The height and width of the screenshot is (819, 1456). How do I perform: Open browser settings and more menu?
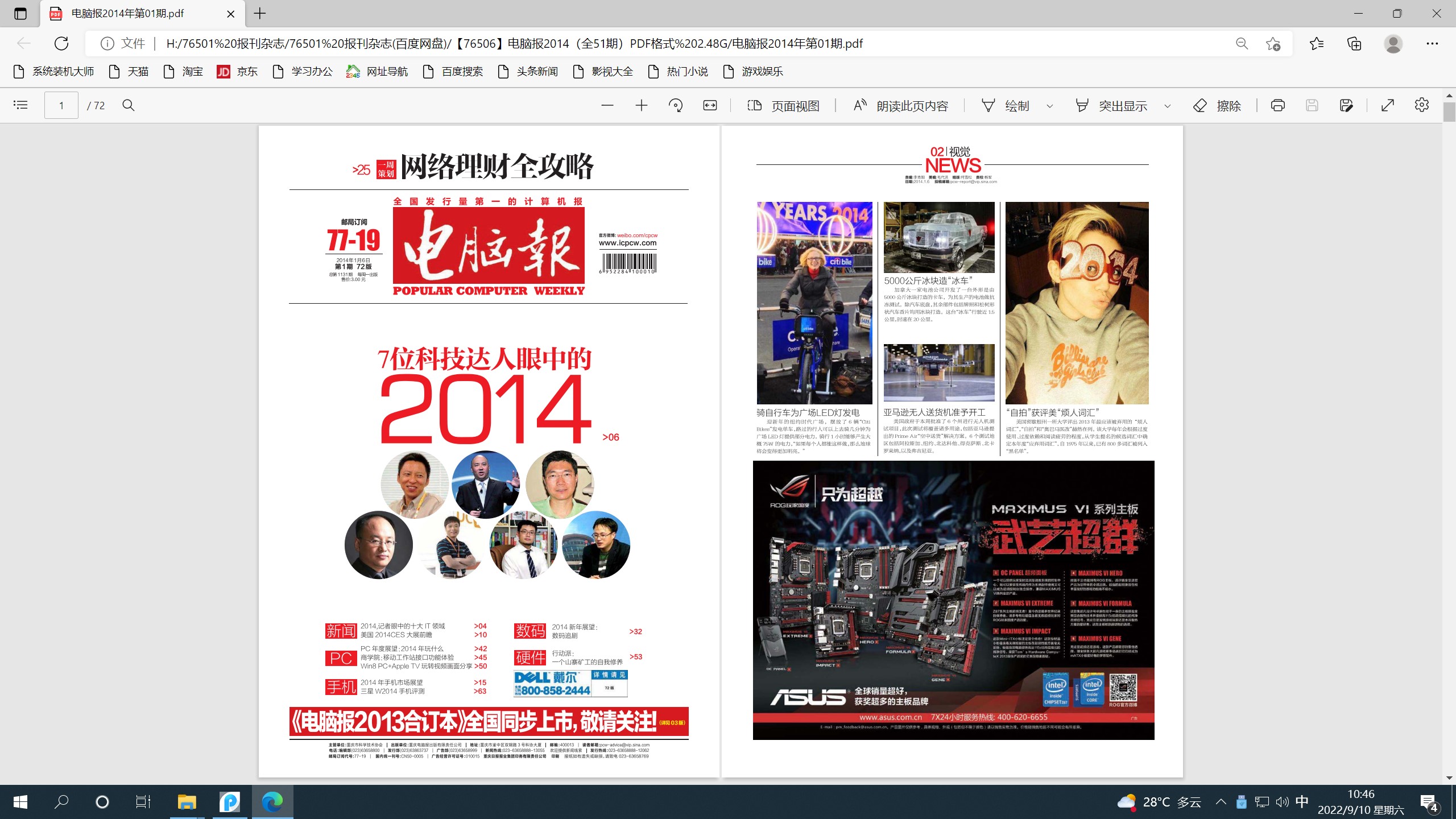click(x=1432, y=44)
